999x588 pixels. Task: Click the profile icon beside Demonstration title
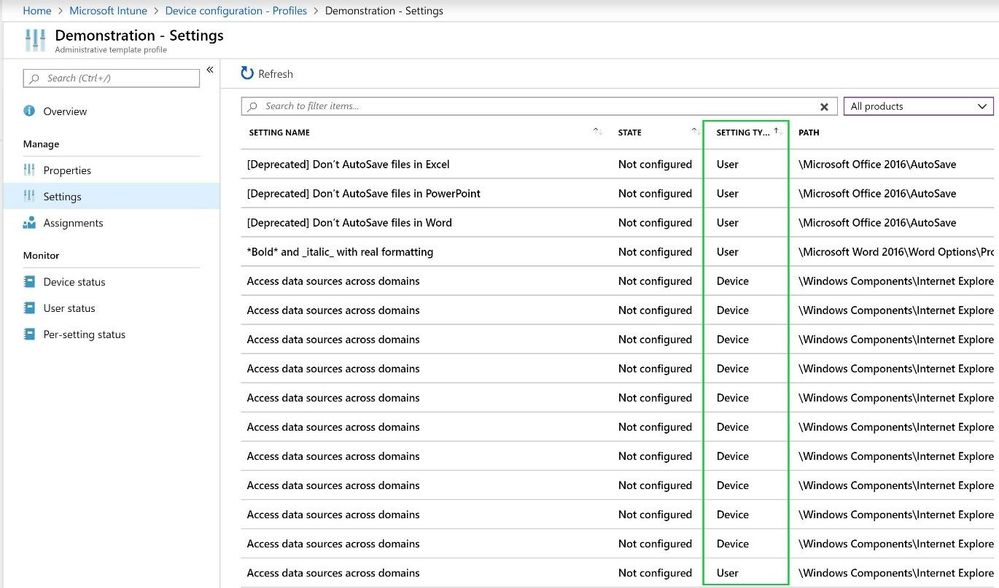(x=35, y=40)
